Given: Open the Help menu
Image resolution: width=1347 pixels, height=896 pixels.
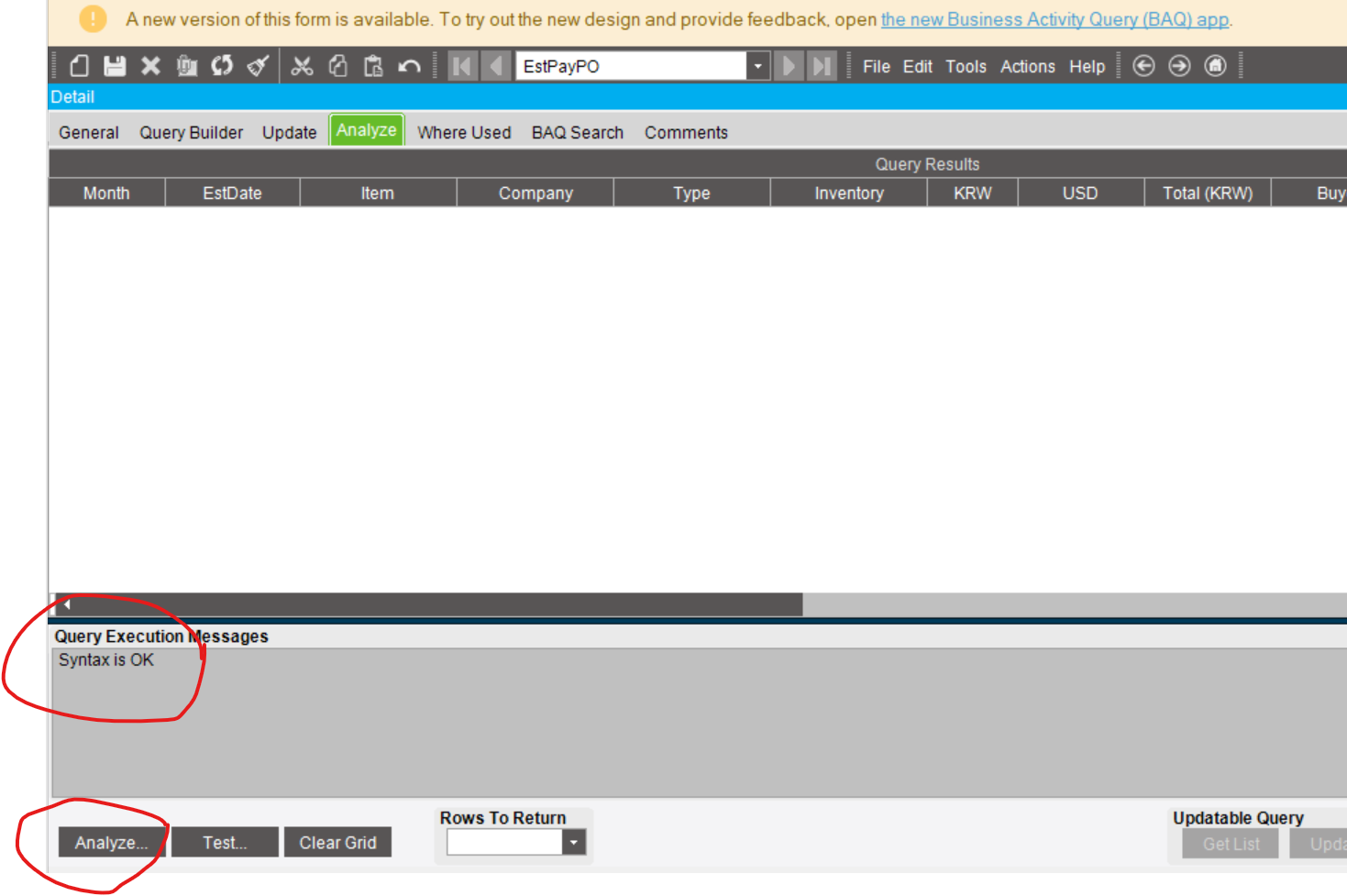Looking at the screenshot, I should pyautogui.click(x=1087, y=67).
